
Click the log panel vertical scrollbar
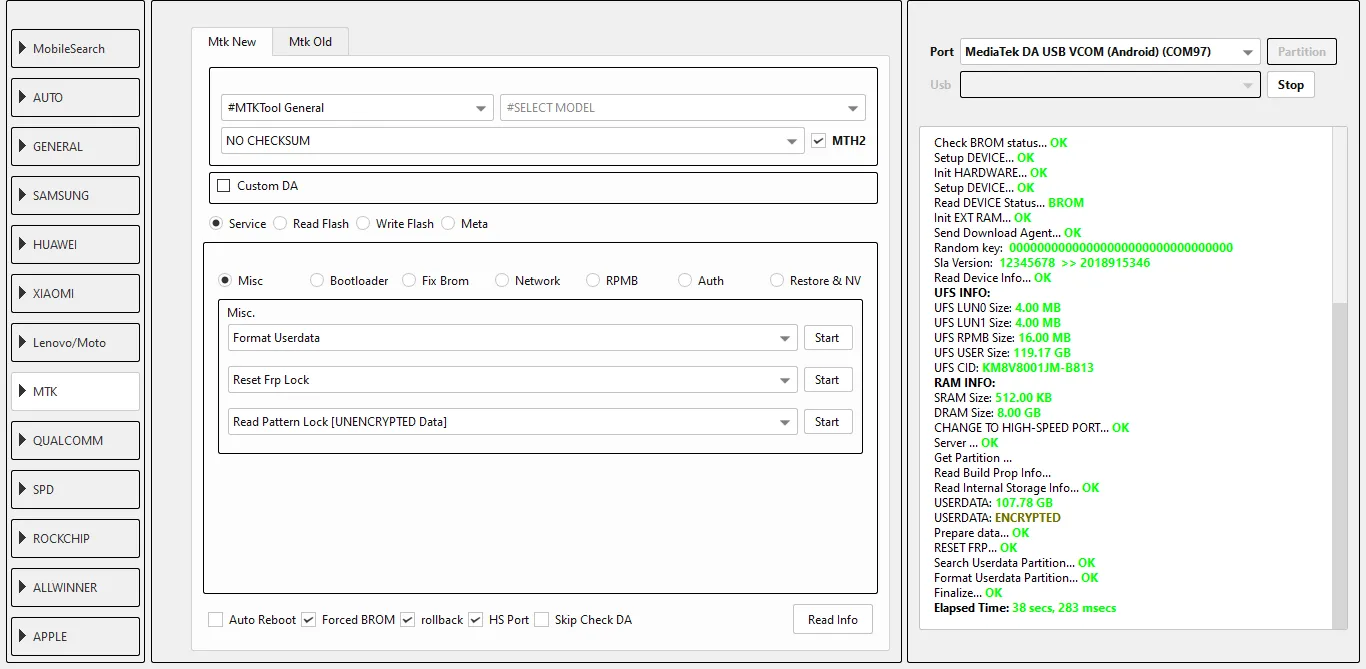pyautogui.click(x=1340, y=460)
